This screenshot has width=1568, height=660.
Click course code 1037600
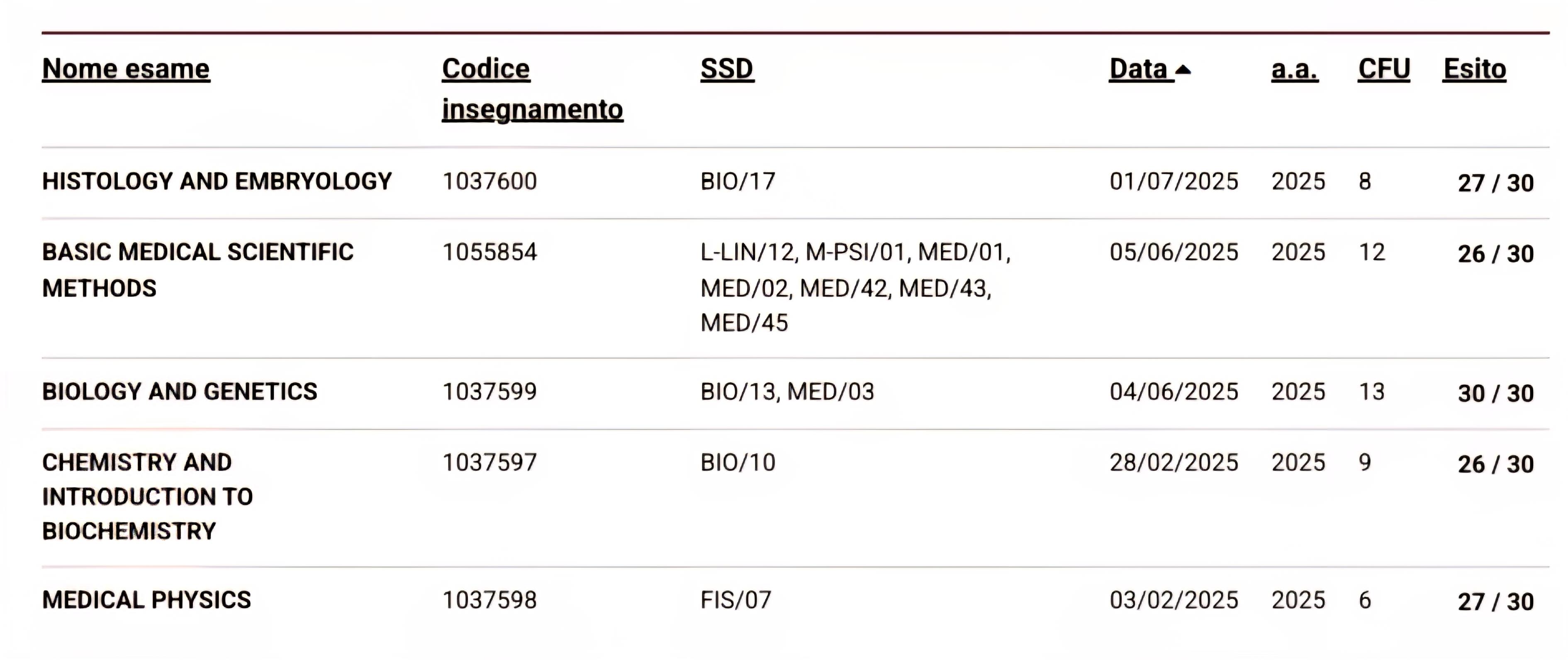pos(489,181)
